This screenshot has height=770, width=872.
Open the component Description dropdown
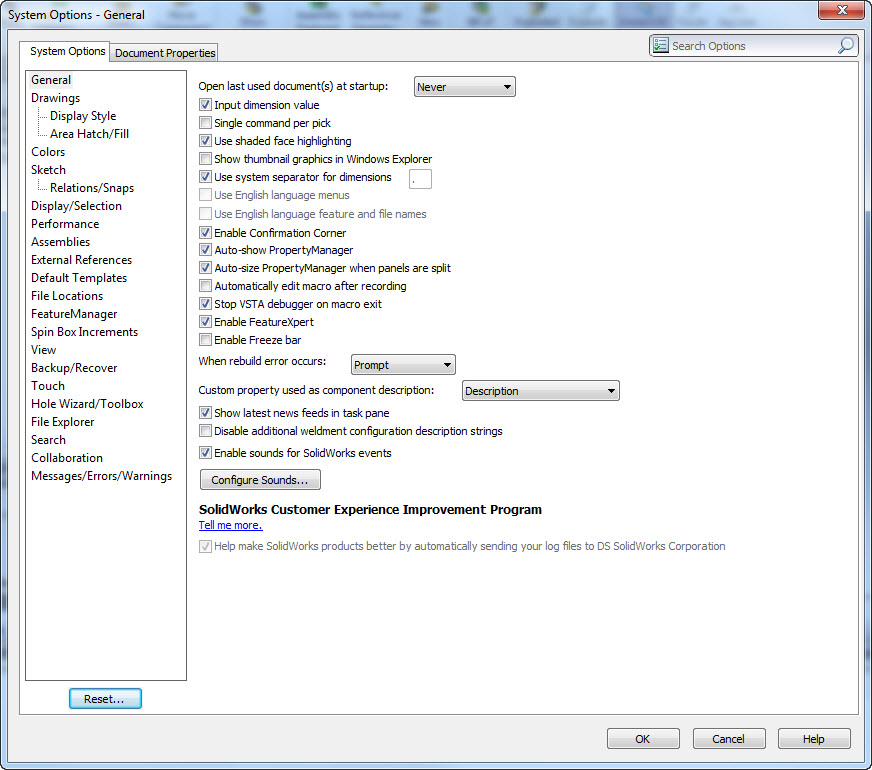click(x=540, y=391)
